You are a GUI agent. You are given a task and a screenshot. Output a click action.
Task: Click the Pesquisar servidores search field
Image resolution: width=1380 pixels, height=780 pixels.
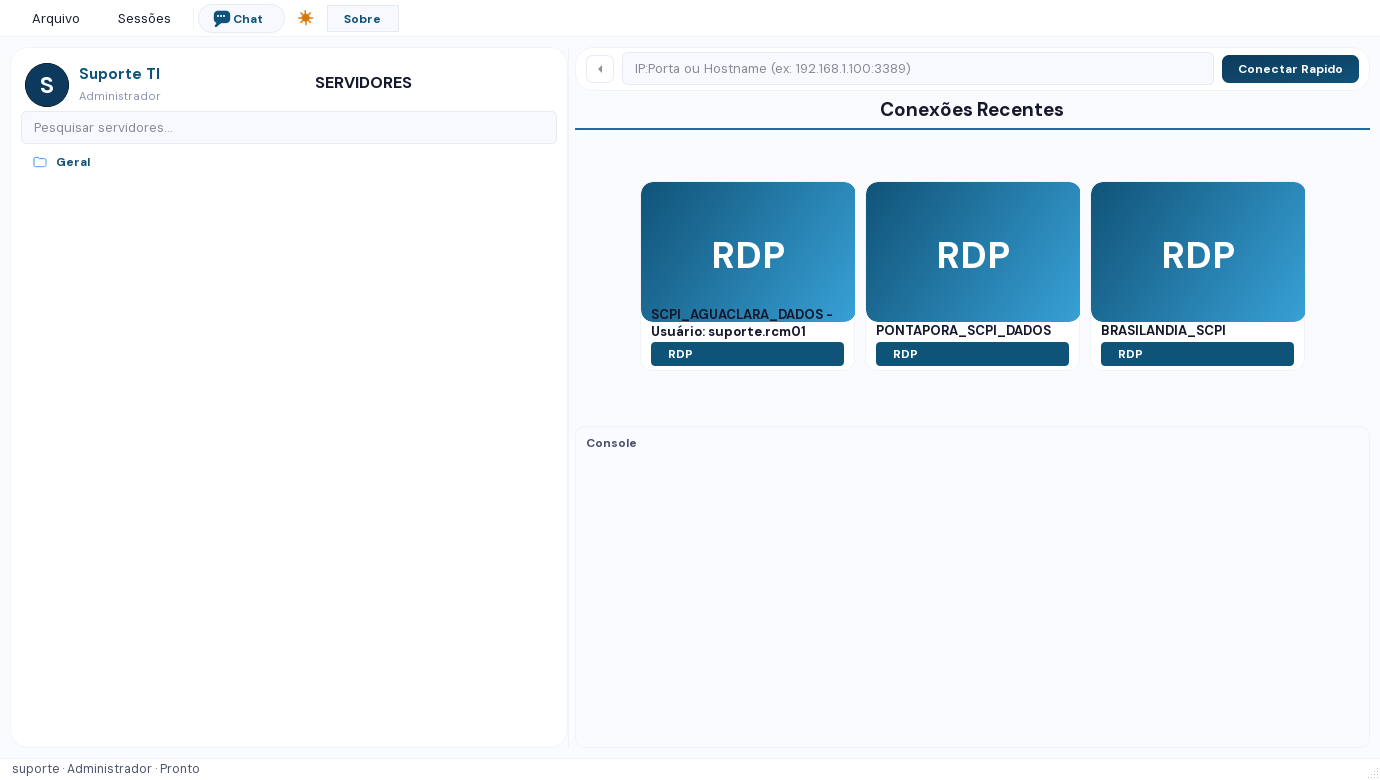289,128
